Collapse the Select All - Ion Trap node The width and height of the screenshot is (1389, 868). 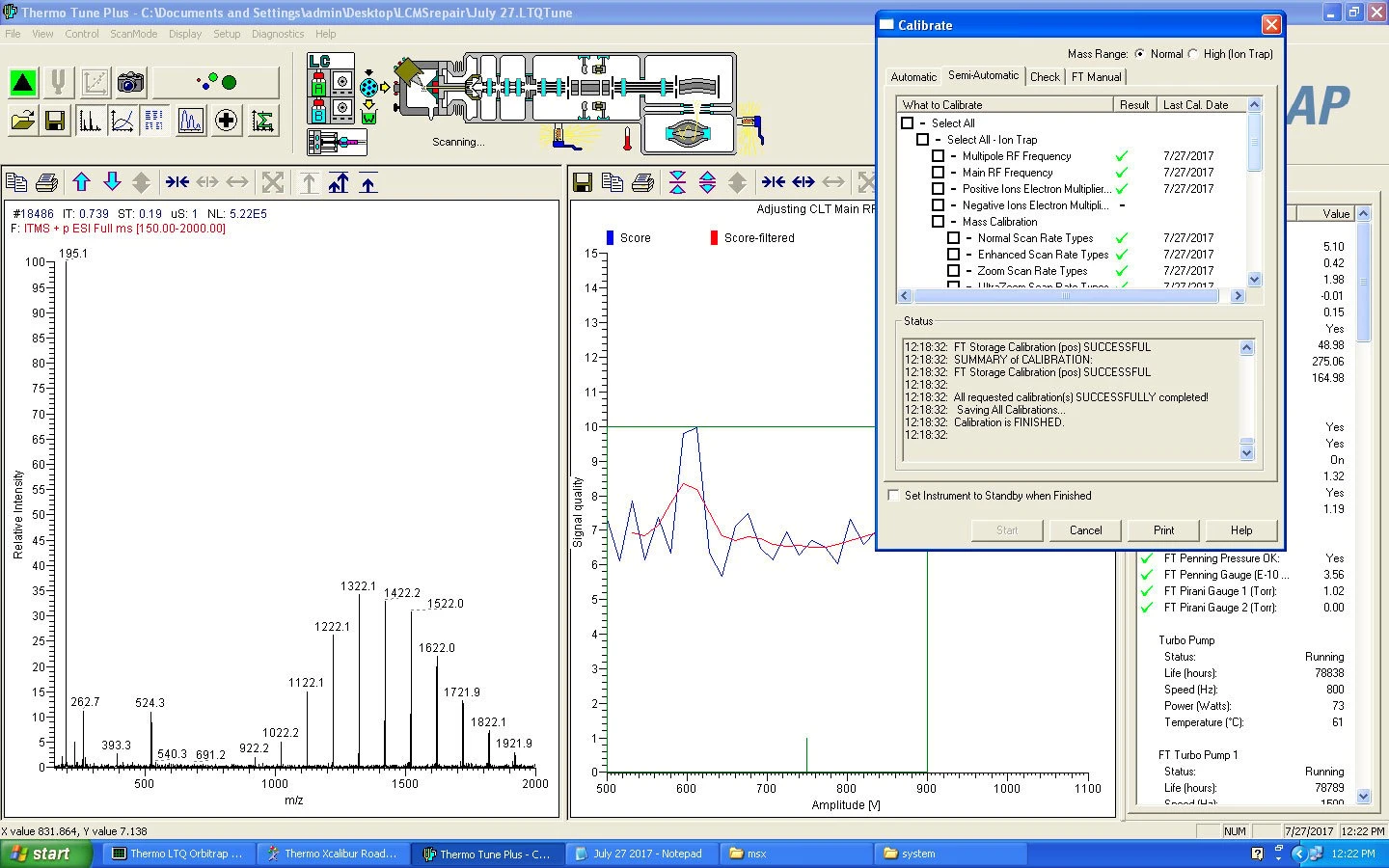pos(938,140)
